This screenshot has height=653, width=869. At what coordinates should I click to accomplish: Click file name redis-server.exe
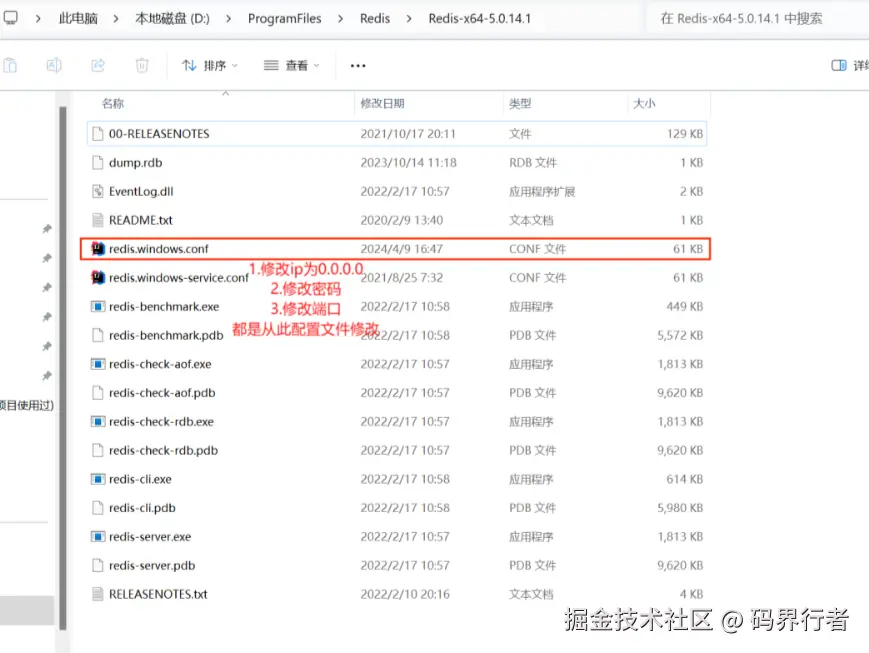[150, 537]
